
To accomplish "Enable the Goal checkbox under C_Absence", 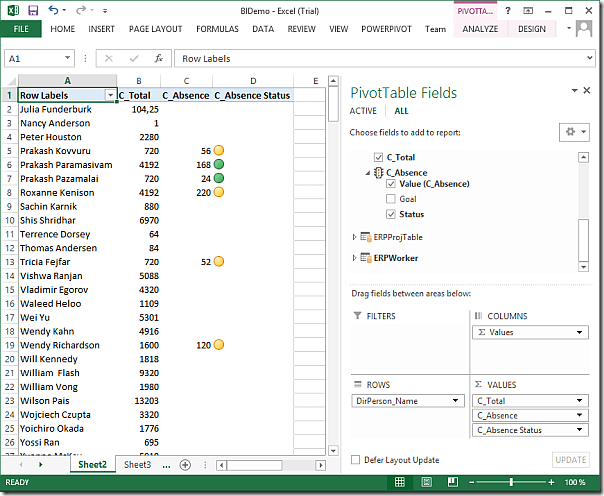I will [x=391, y=199].
